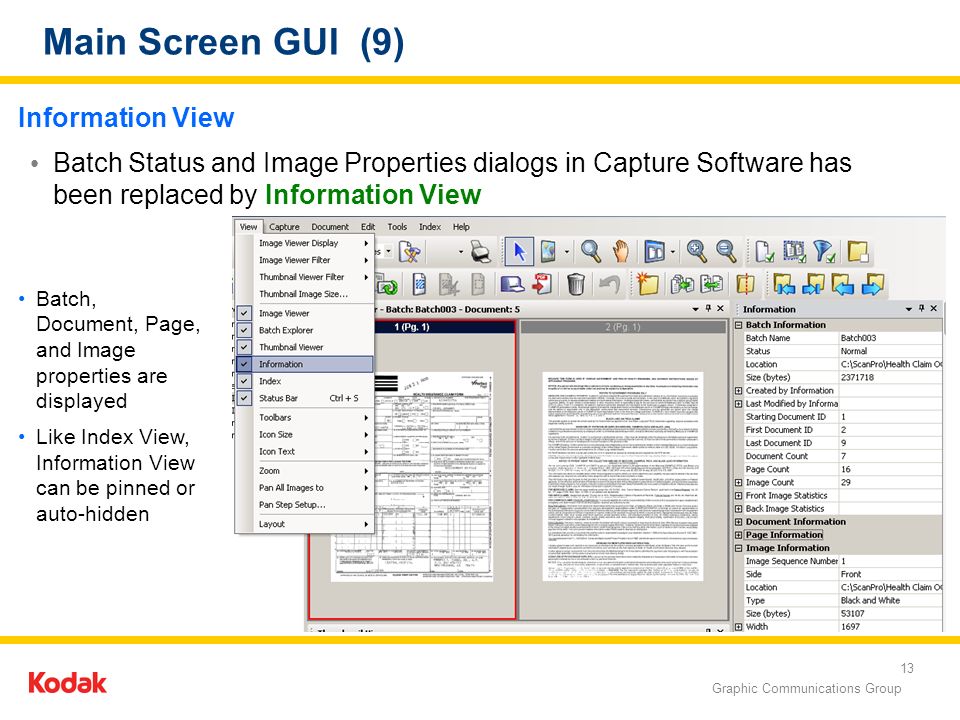Viewport: 960px width, 720px height.
Task: Click the Batch003 name value
Action: [x=858, y=338]
